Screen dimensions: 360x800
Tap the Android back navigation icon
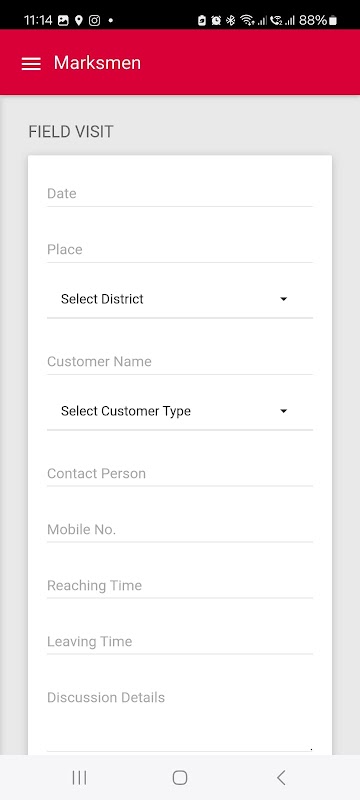point(280,778)
